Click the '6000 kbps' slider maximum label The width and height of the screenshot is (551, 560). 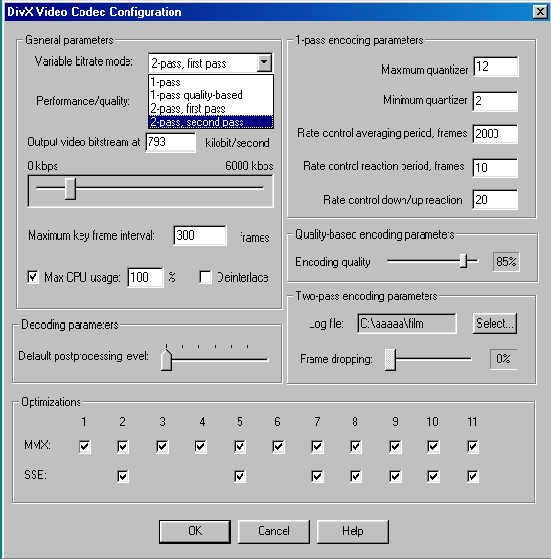pyautogui.click(x=249, y=166)
